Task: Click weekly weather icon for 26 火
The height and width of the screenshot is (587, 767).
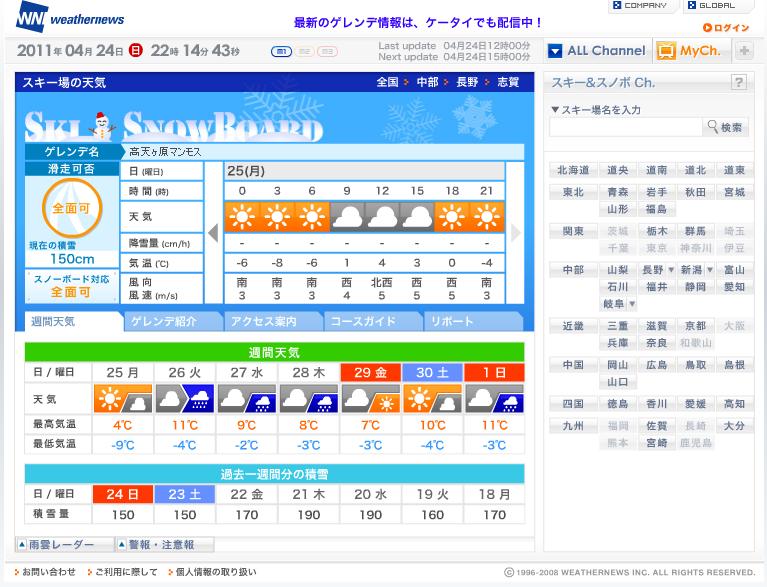Action: point(184,399)
